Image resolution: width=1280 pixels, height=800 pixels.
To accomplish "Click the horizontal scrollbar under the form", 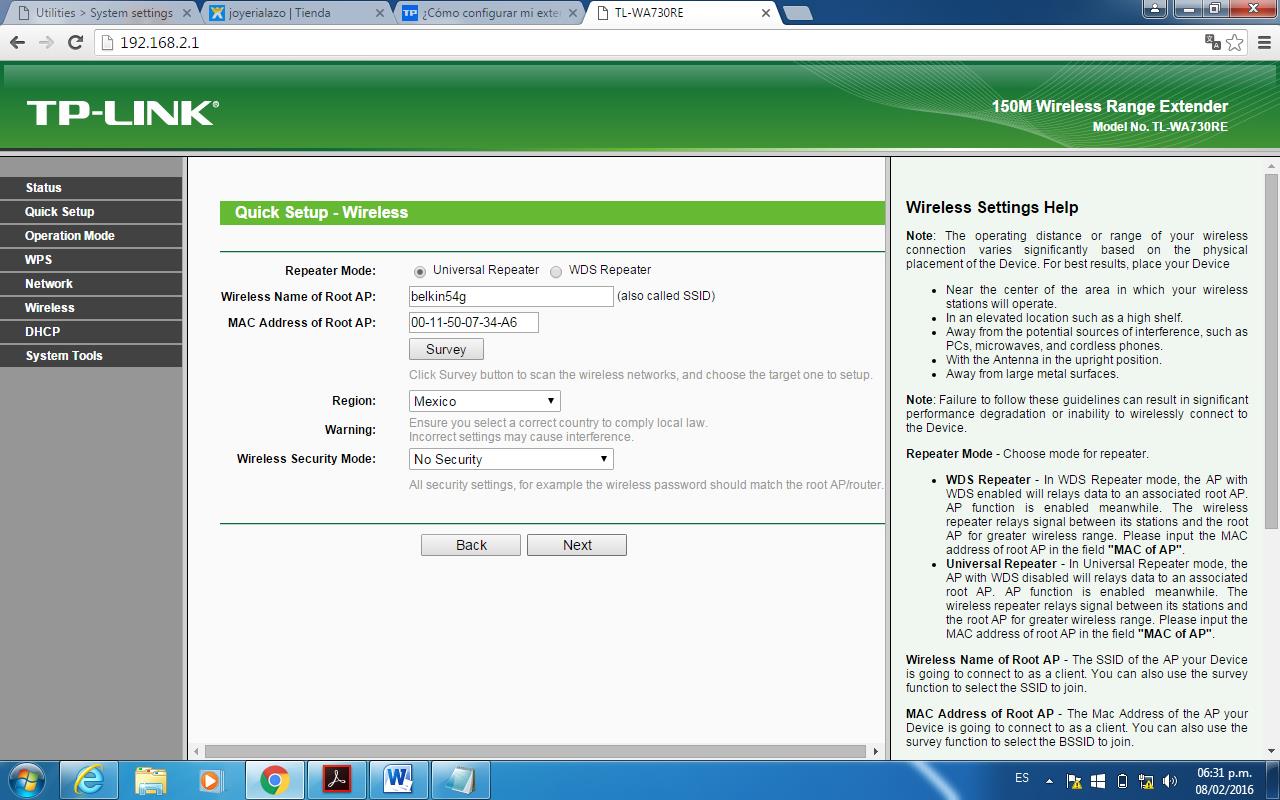I will [535, 751].
